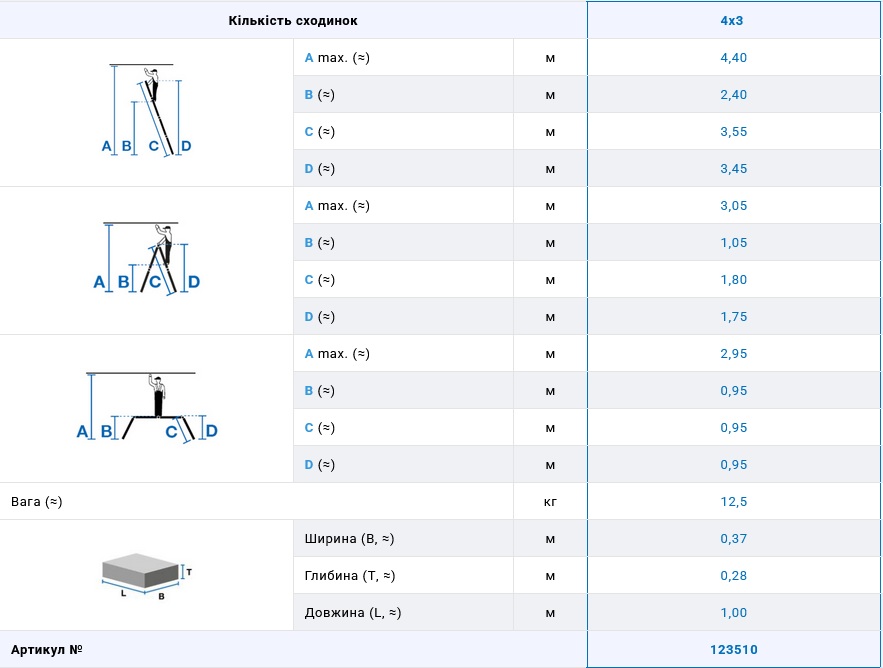Select the 3,55 value cell
This screenshot has height=668, width=883.
tap(733, 132)
